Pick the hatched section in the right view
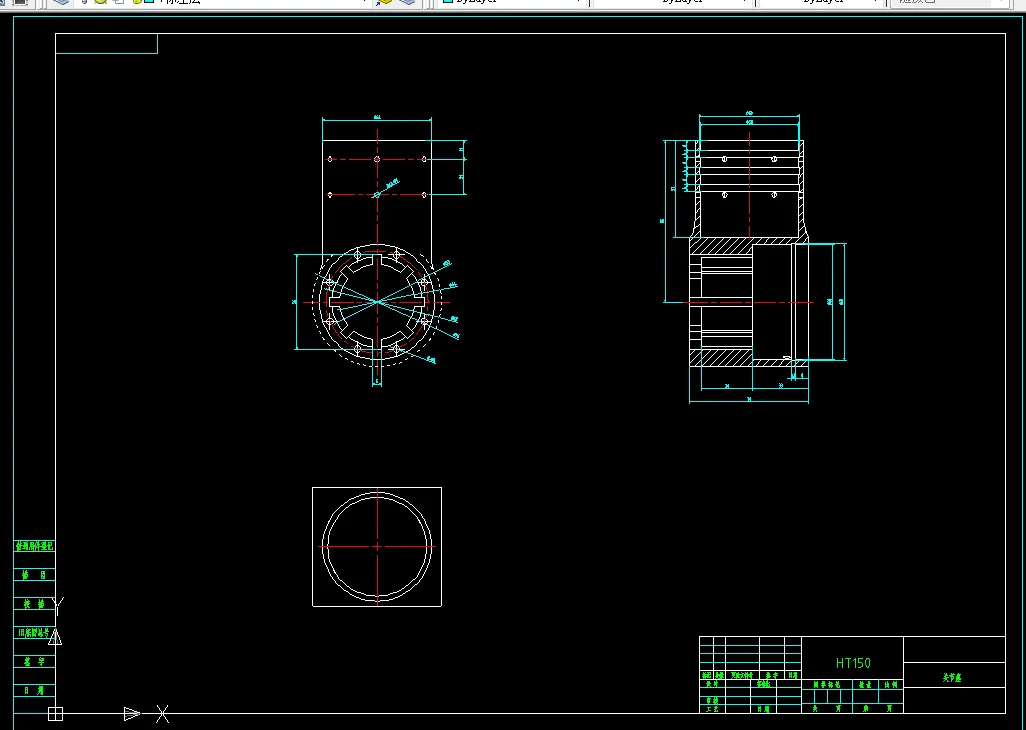This screenshot has width=1026, height=730. (720, 246)
